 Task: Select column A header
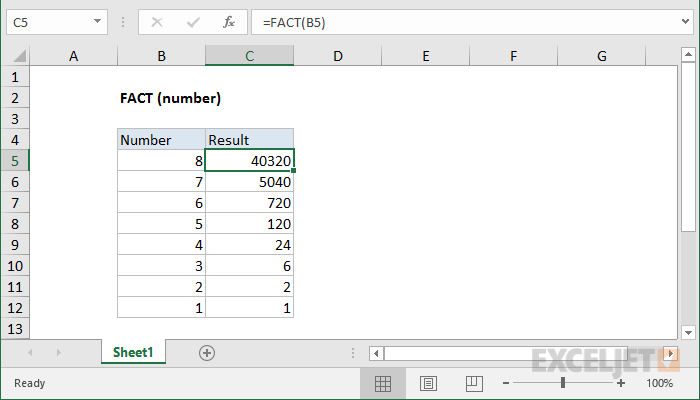(x=73, y=56)
